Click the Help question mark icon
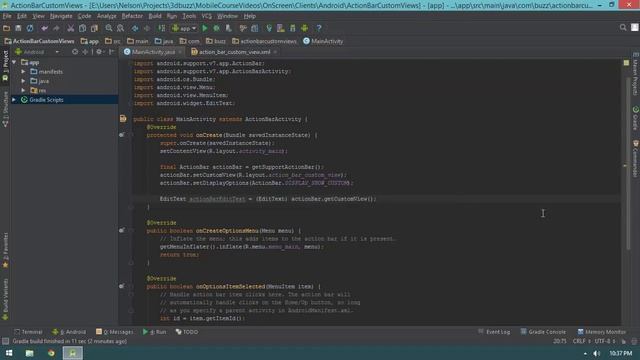 pyautogui.click(x=319, y=28)
